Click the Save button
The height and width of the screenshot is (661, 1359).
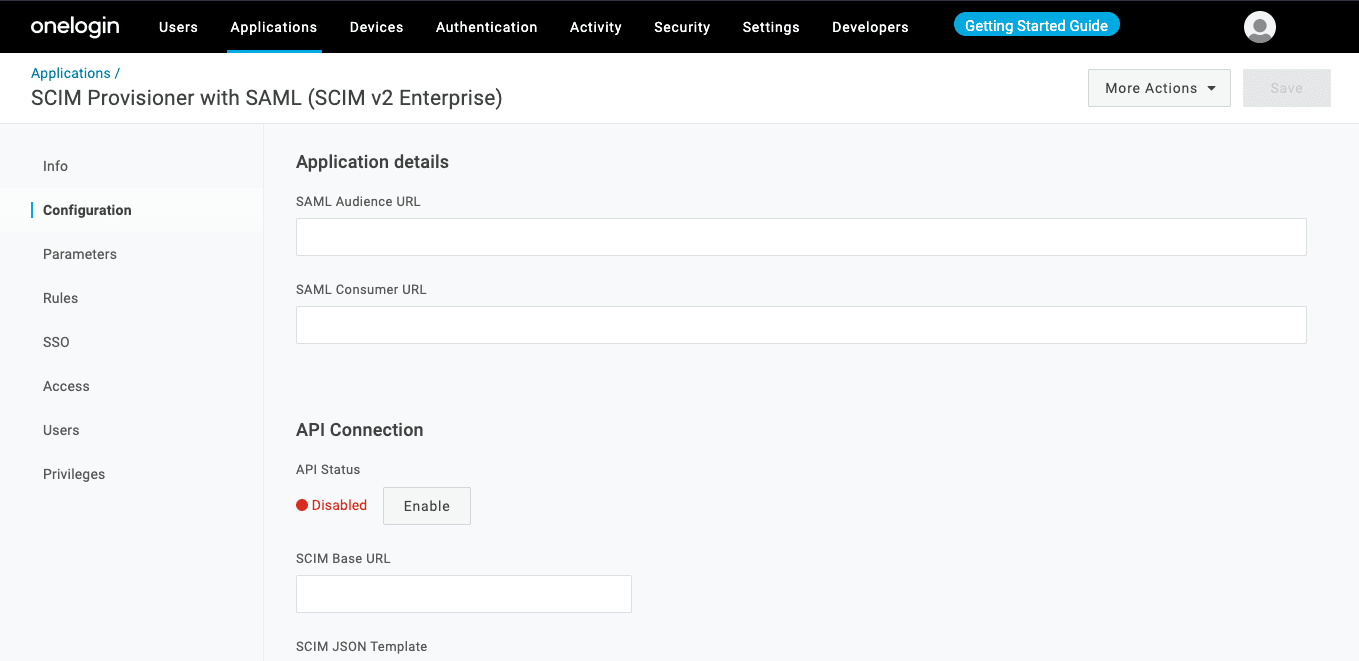coord(1286,87)
